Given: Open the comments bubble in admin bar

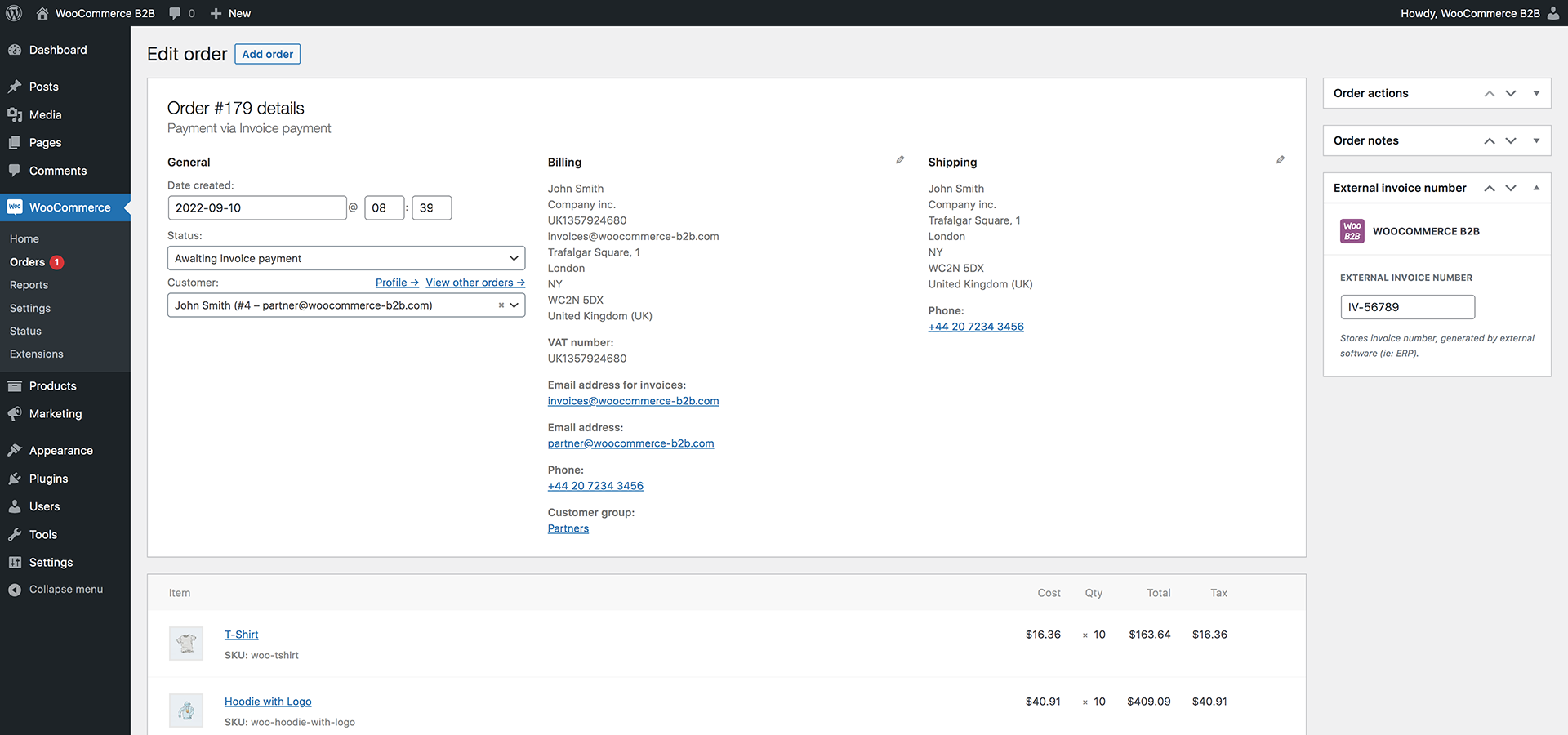Looking at the screenshot, I should 181,13.
